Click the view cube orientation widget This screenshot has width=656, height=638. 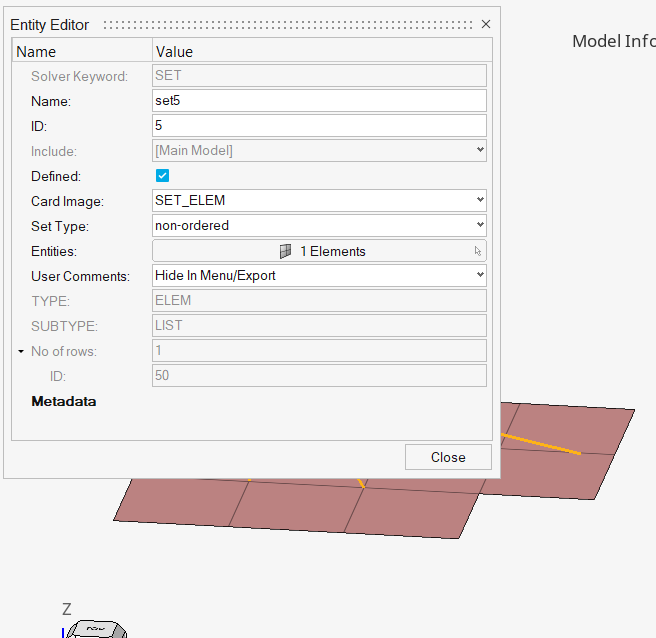[96, 629]
